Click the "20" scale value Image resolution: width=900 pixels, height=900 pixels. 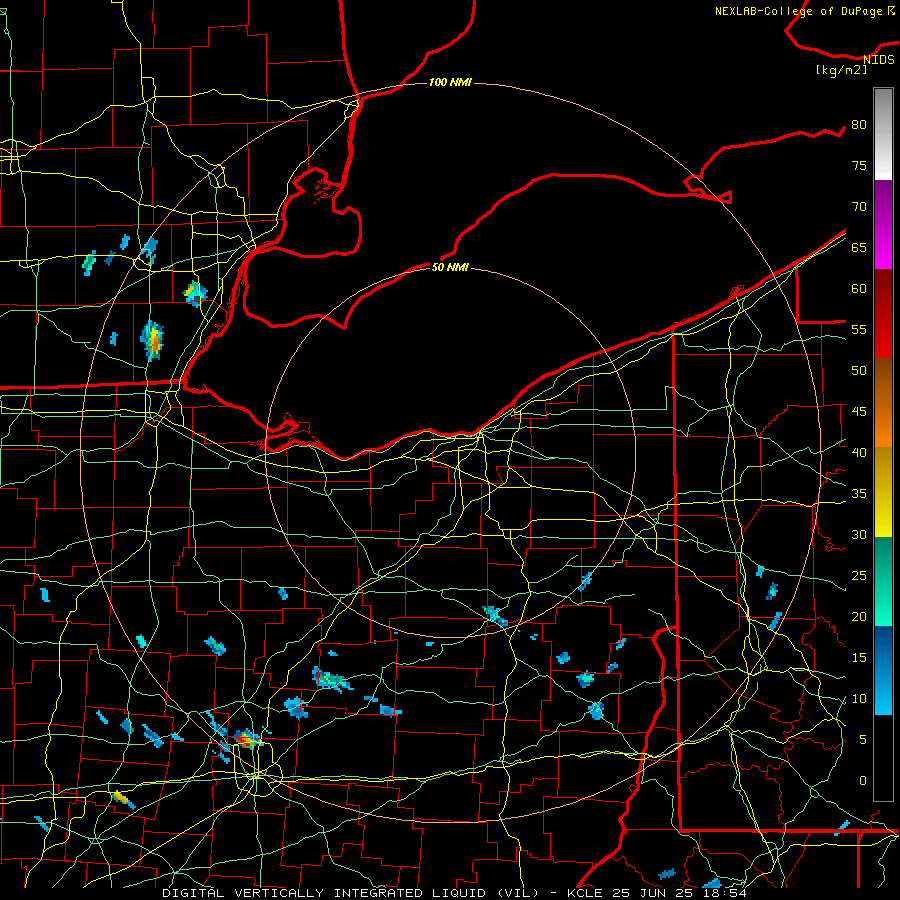pos(859,617)
